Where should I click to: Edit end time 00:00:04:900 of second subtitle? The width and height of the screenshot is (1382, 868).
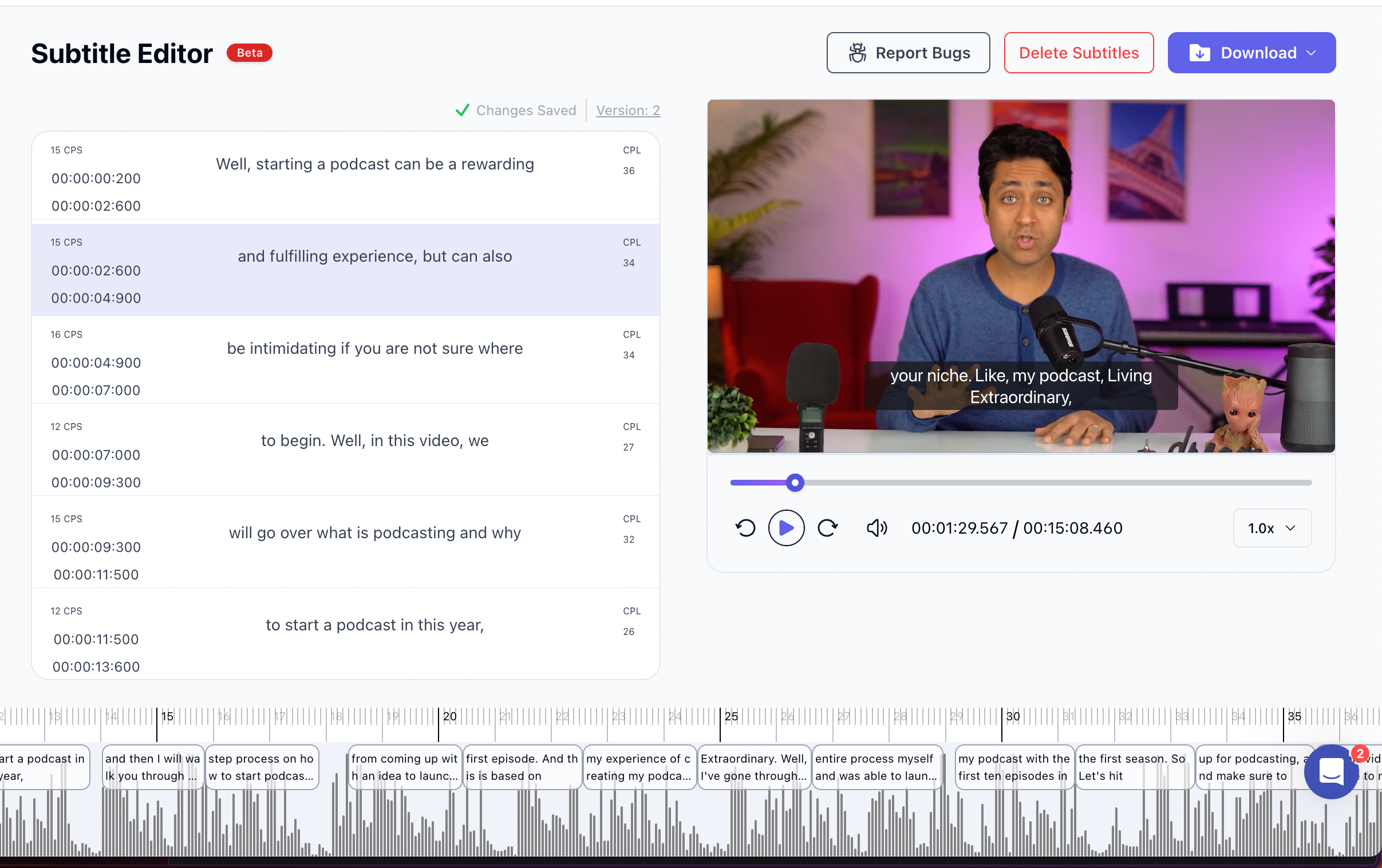[96, 298]
